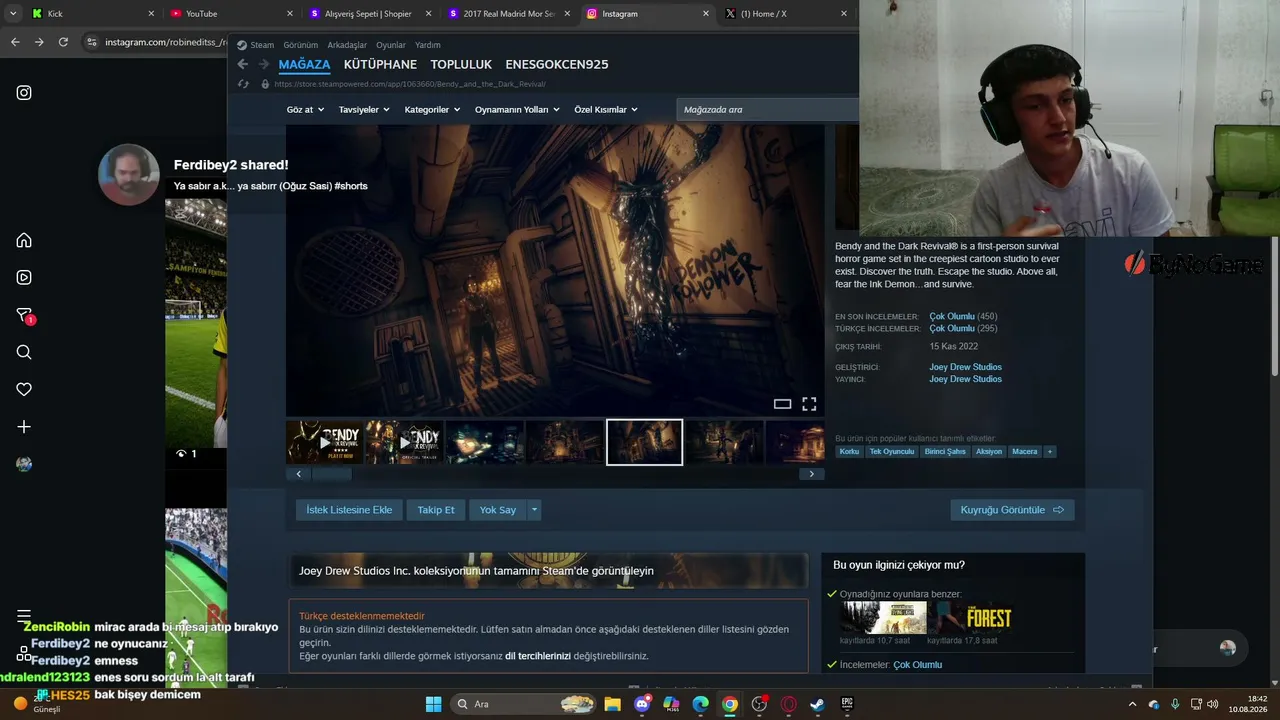Open Steam from the Windows taskbar
The width and height of the screenshot is (1280, 720).
click(818, 704)
